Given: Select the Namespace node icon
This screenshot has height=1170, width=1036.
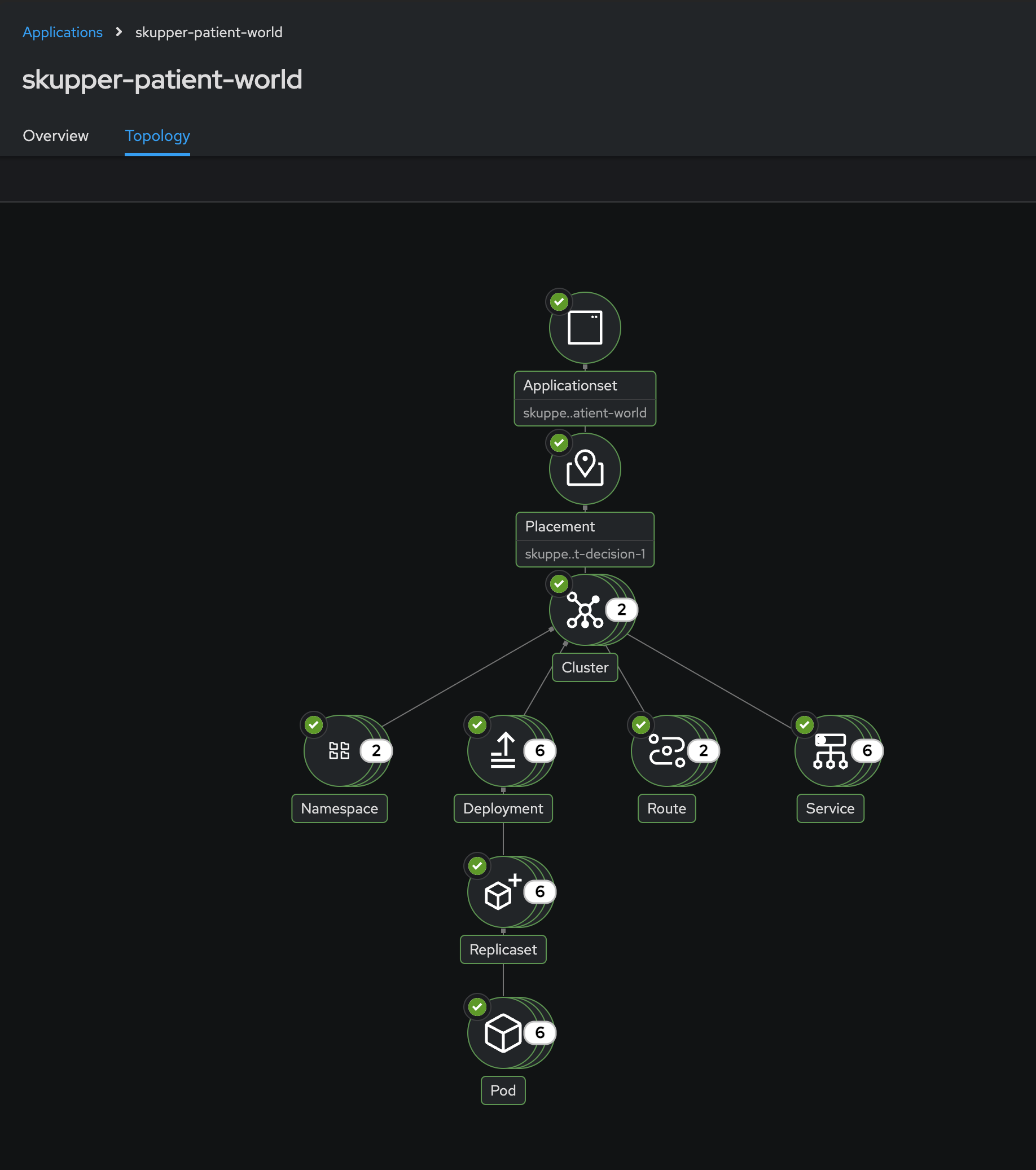Looking at the screenshot, I should (339, 750).
